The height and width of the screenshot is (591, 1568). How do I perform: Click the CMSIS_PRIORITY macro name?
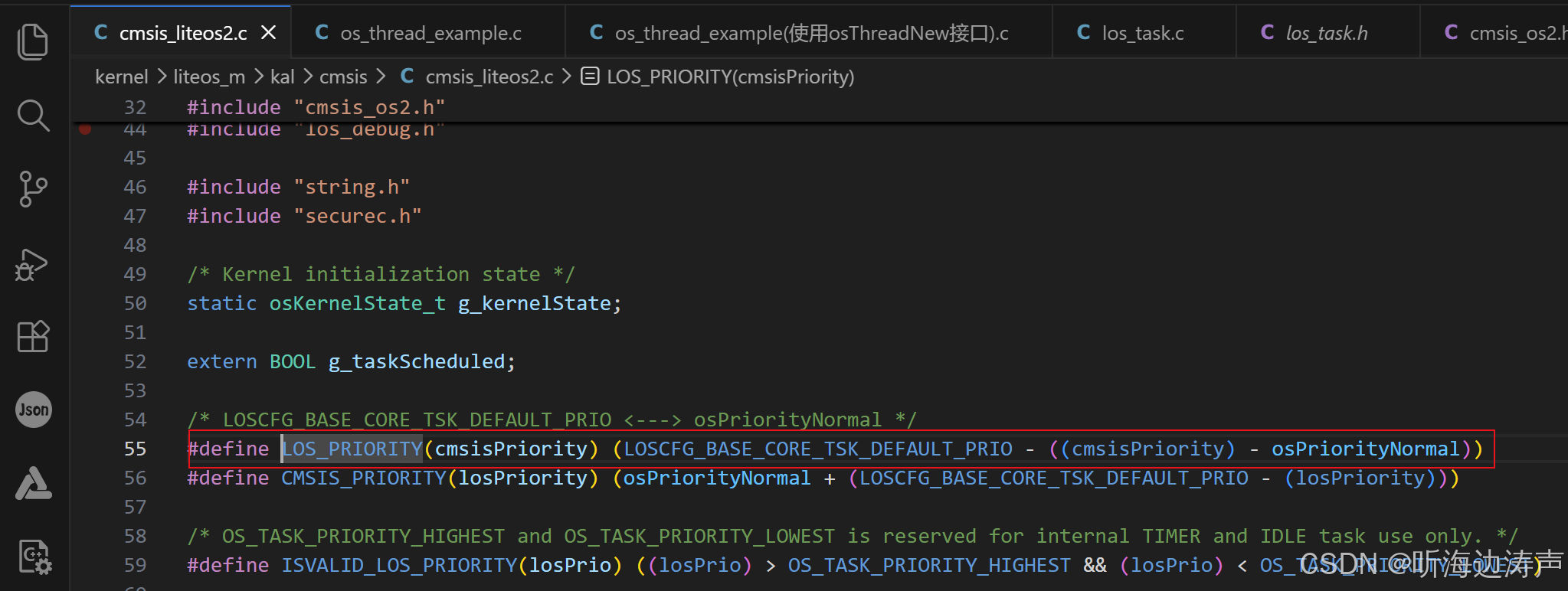[x=364, y=478]
